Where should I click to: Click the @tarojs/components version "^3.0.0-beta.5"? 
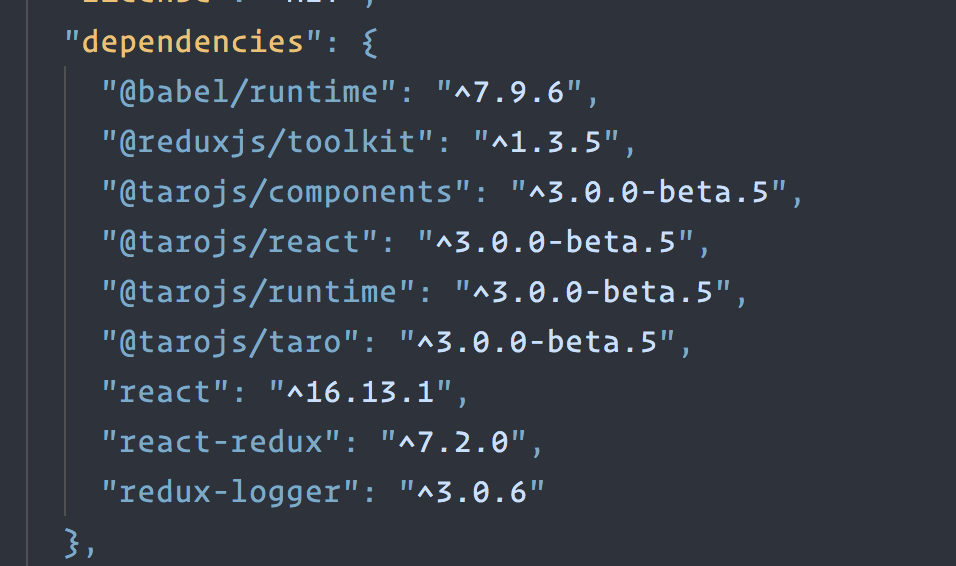[649, 193]
